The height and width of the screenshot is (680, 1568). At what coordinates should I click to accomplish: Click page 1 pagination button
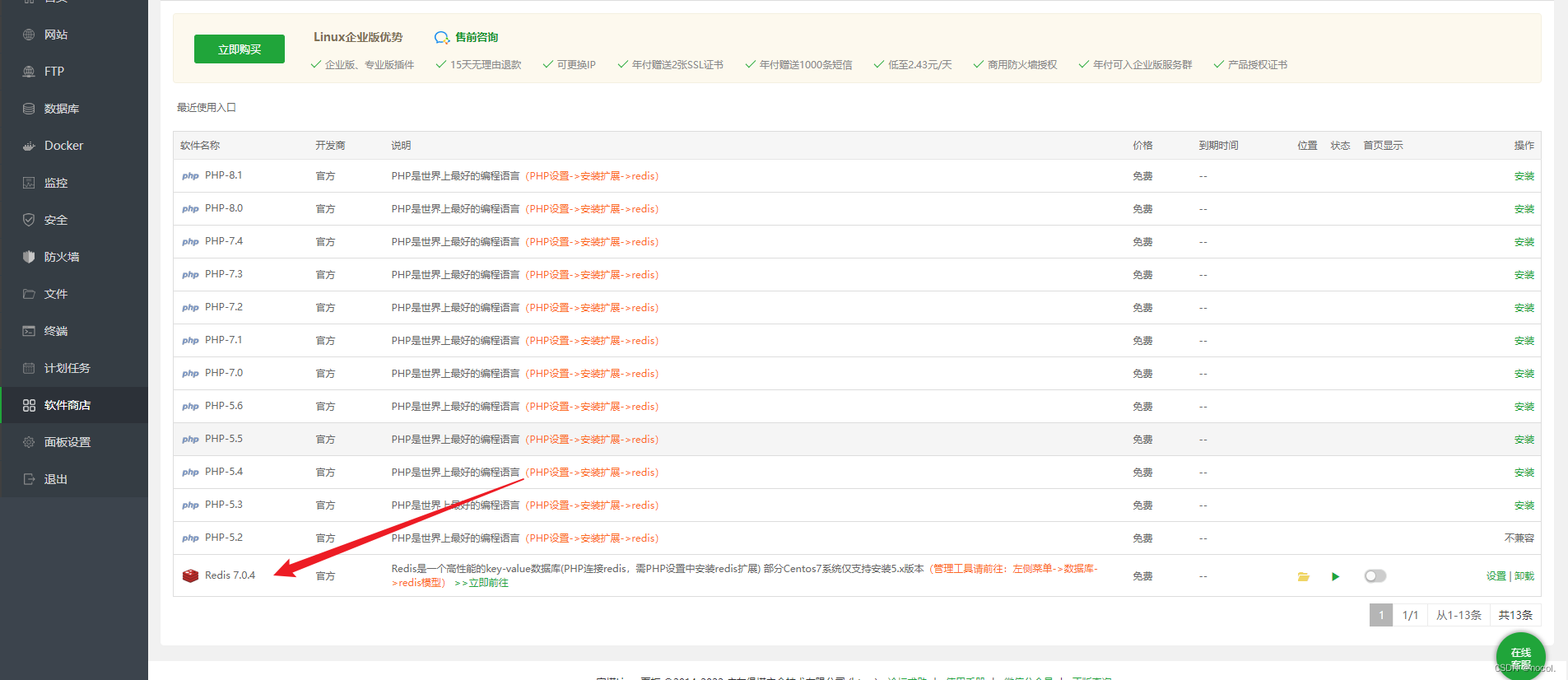(x=1381, y=615)
